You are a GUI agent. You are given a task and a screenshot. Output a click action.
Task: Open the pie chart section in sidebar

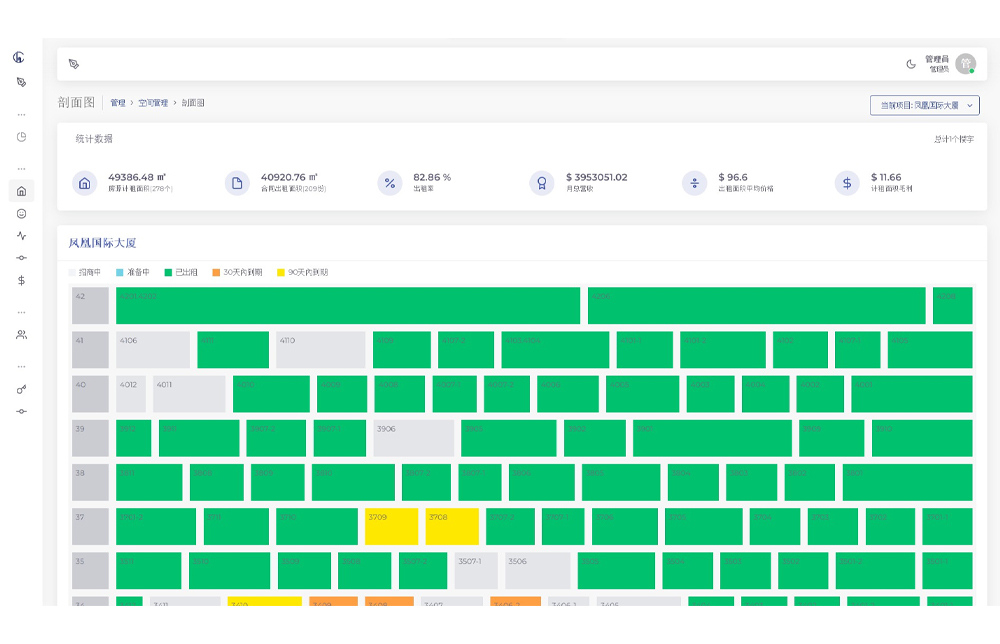(21, 137)
